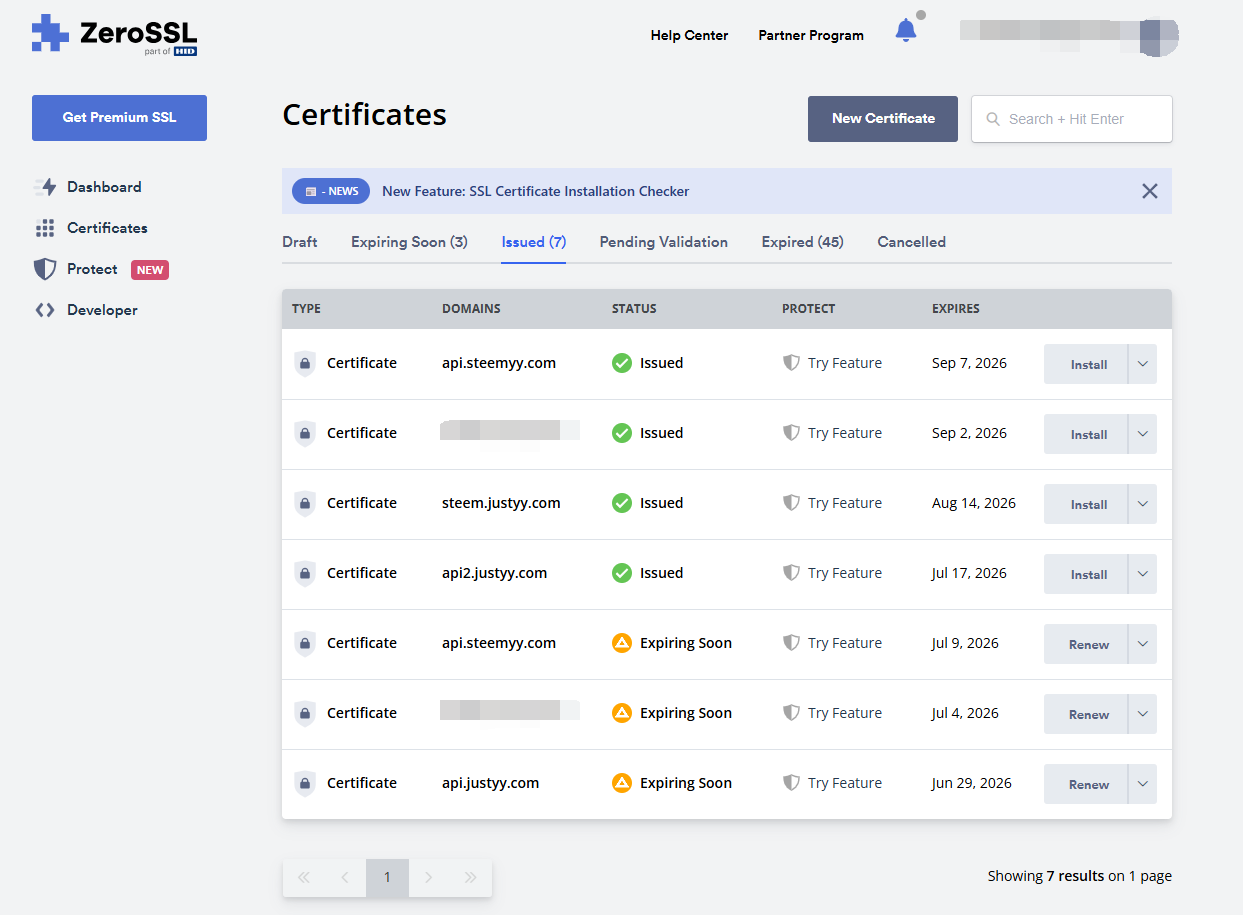
Task: Click warning icon in Jul 9, 2026 row
Action: click(622, 643)
